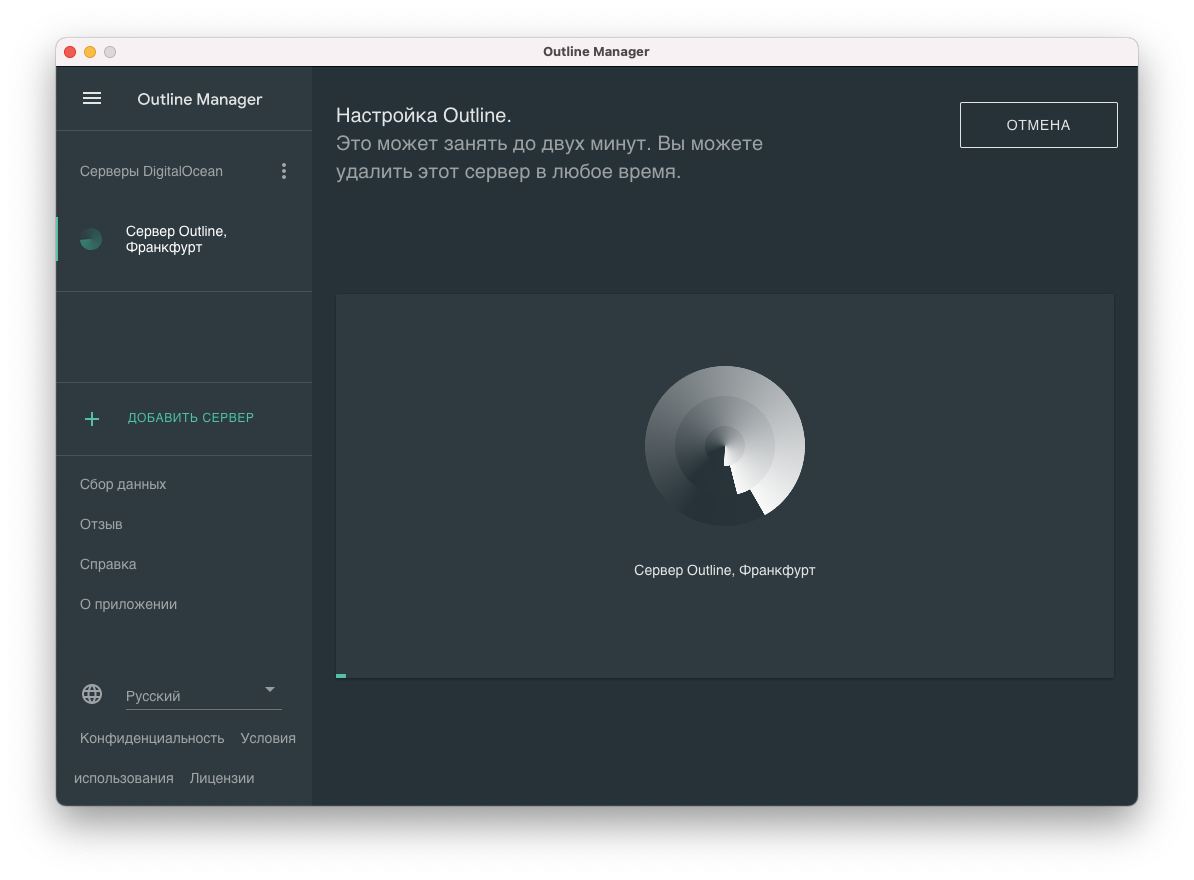Open the hamburger menu icon
Image resolution: width=1194 pixels, height=880 pixels.
[92, 99]
